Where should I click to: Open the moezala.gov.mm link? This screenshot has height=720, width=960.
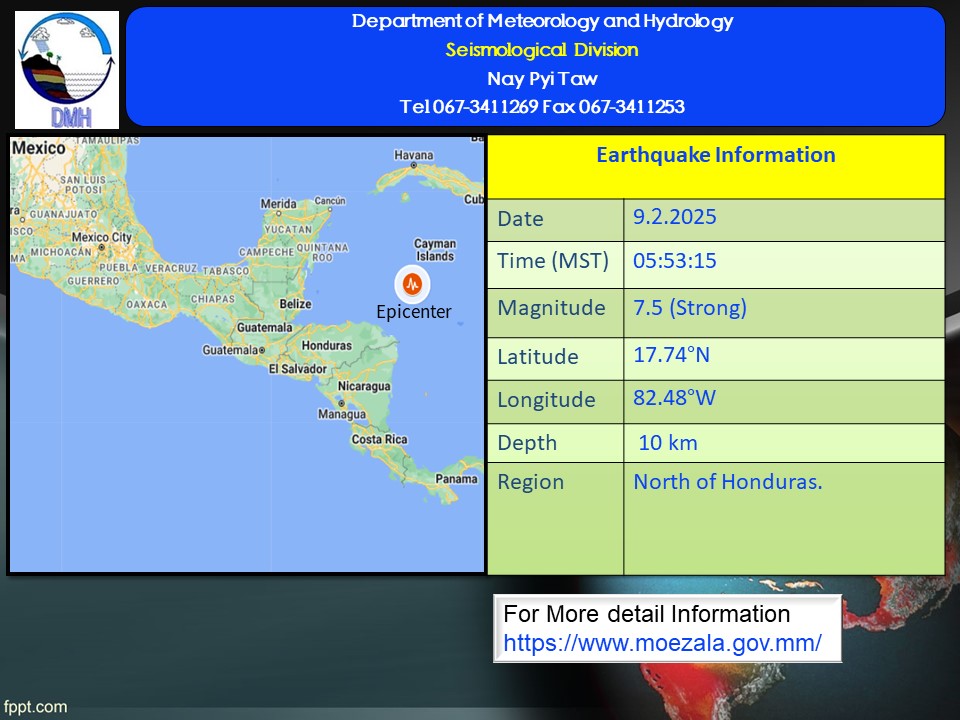[662, 643]
